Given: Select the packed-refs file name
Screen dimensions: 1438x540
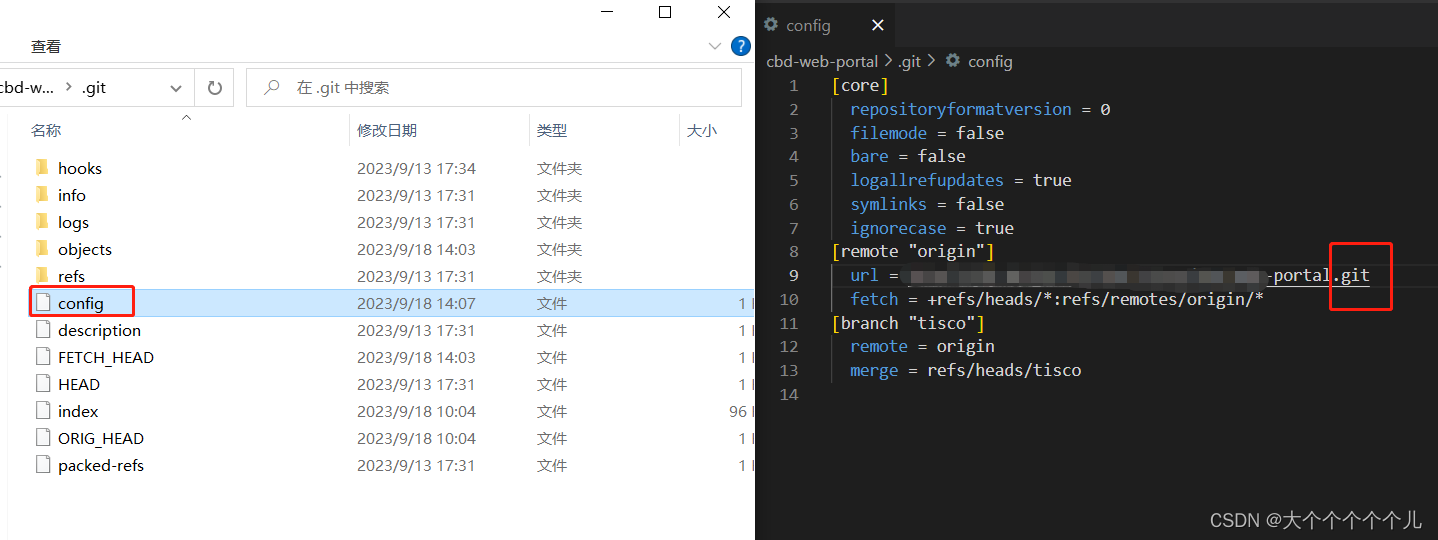Looking at the screenshot, I should click(x=101, y=465).
